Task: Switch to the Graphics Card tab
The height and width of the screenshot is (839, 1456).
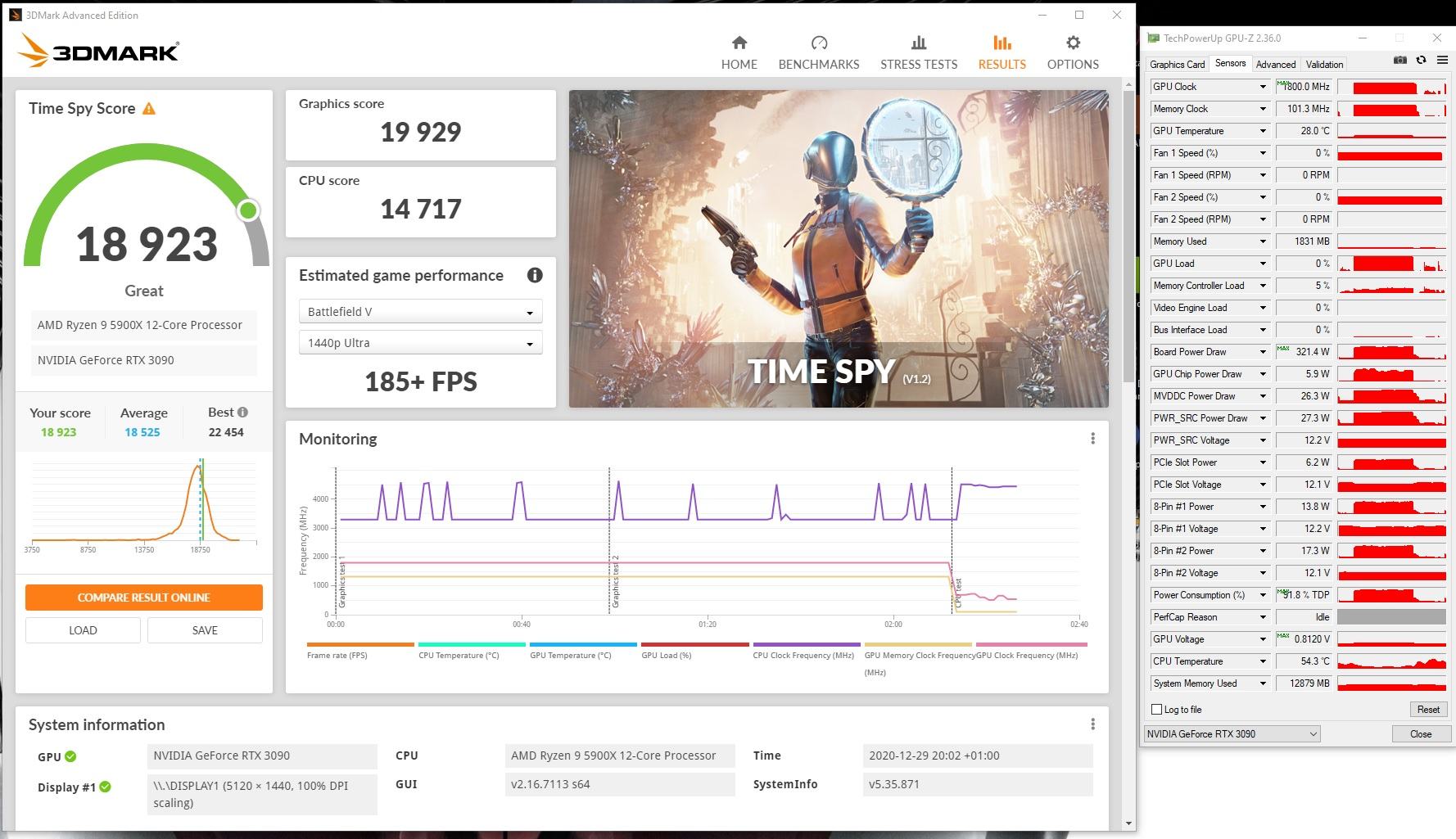Action: [x=1177, y=65]
